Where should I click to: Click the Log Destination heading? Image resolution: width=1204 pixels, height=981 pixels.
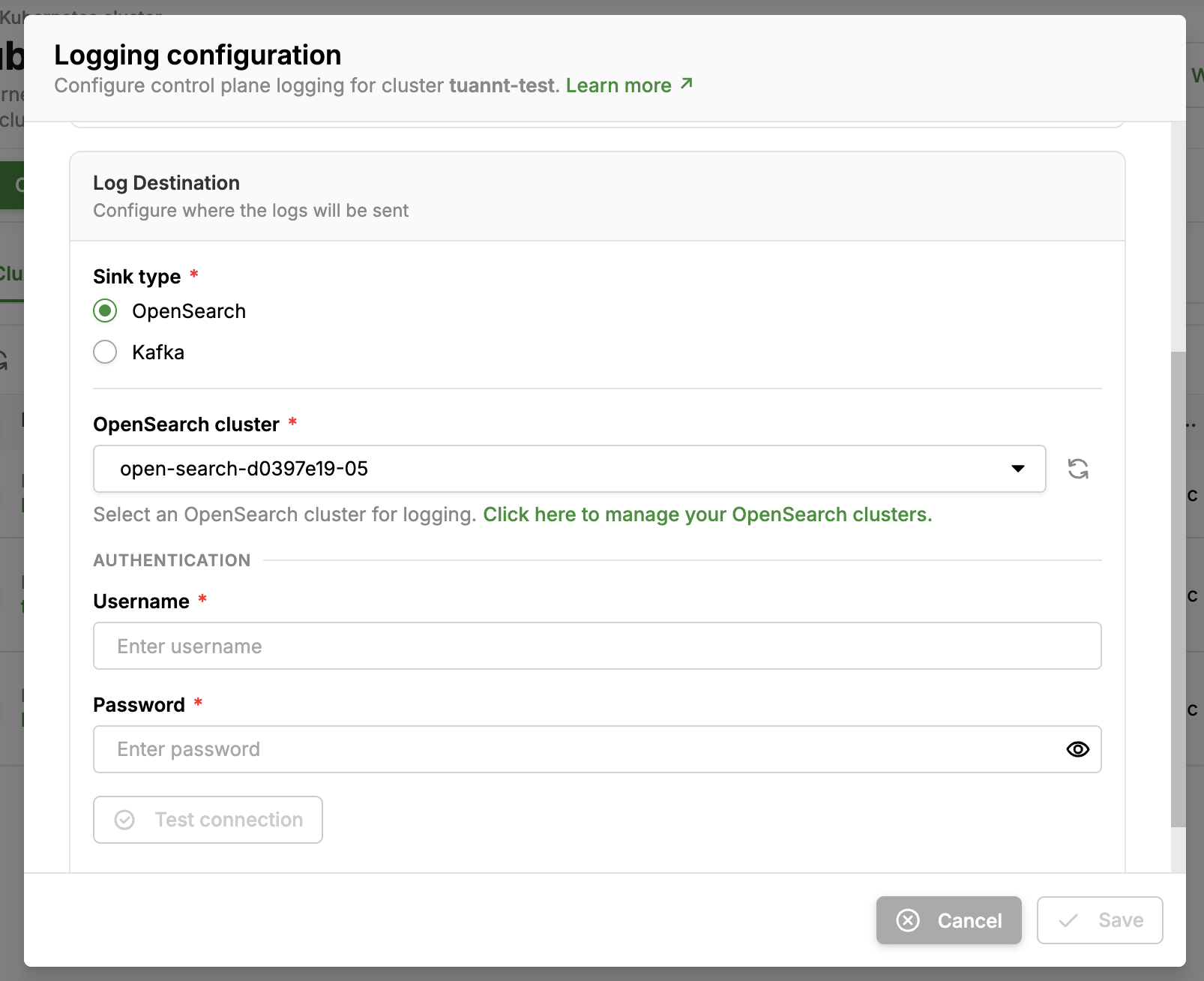[x=166, y=183]
